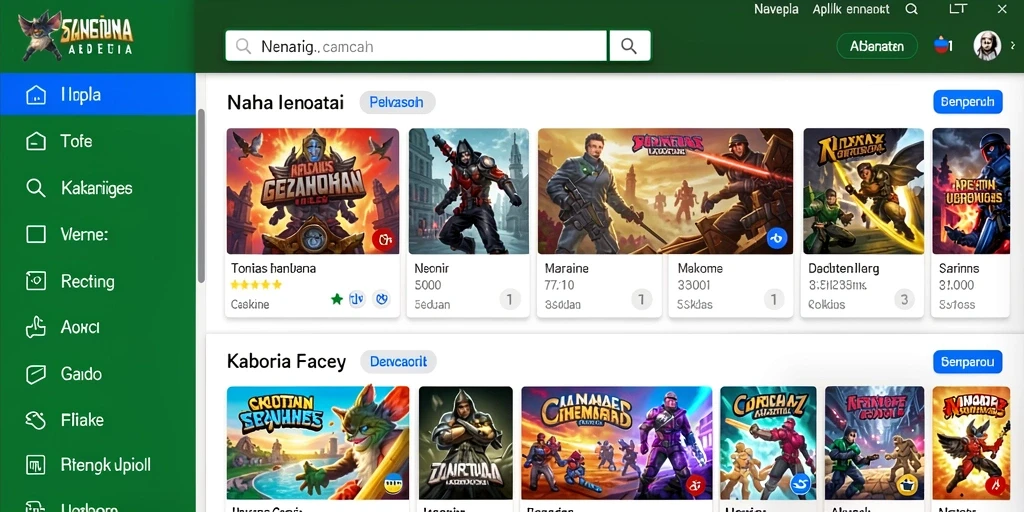Click the Makome title text
The width and height of the screenshot is (1024, 512).
pos(700,268)
